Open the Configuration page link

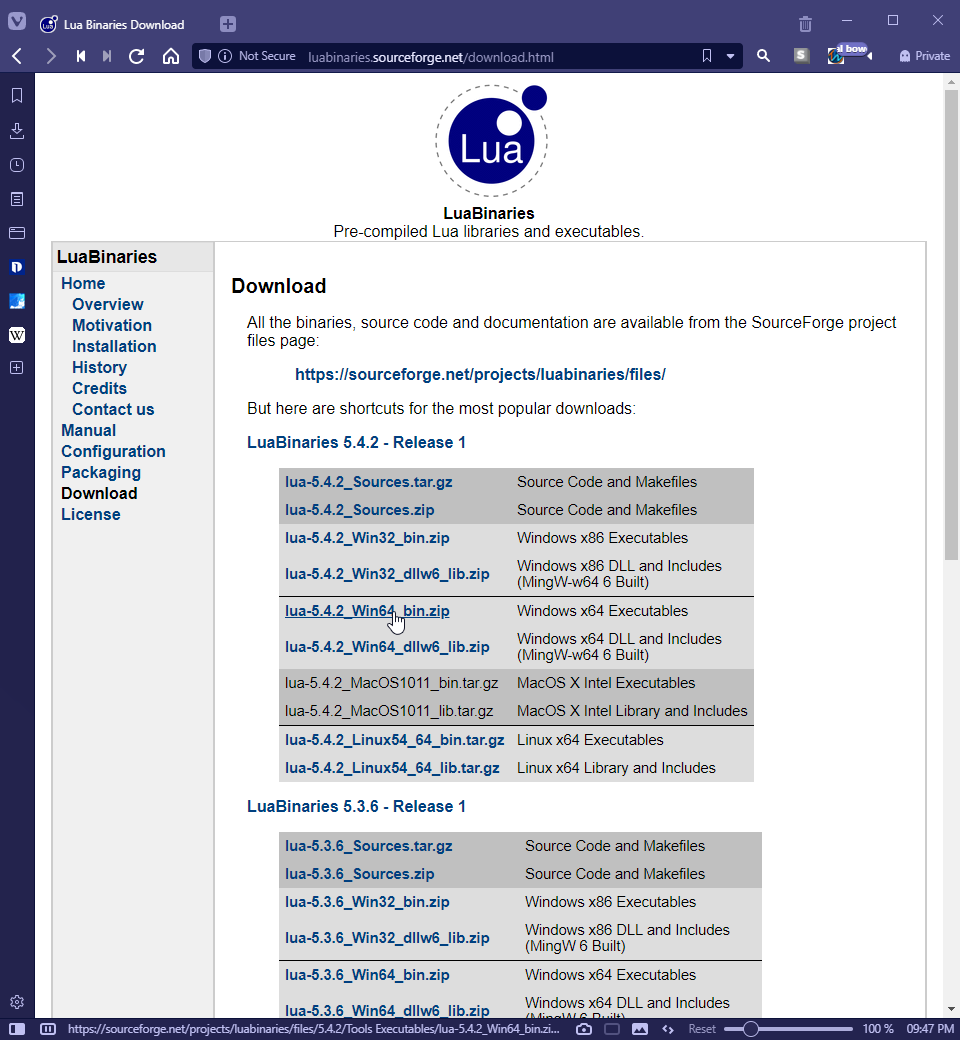point(113,452)
